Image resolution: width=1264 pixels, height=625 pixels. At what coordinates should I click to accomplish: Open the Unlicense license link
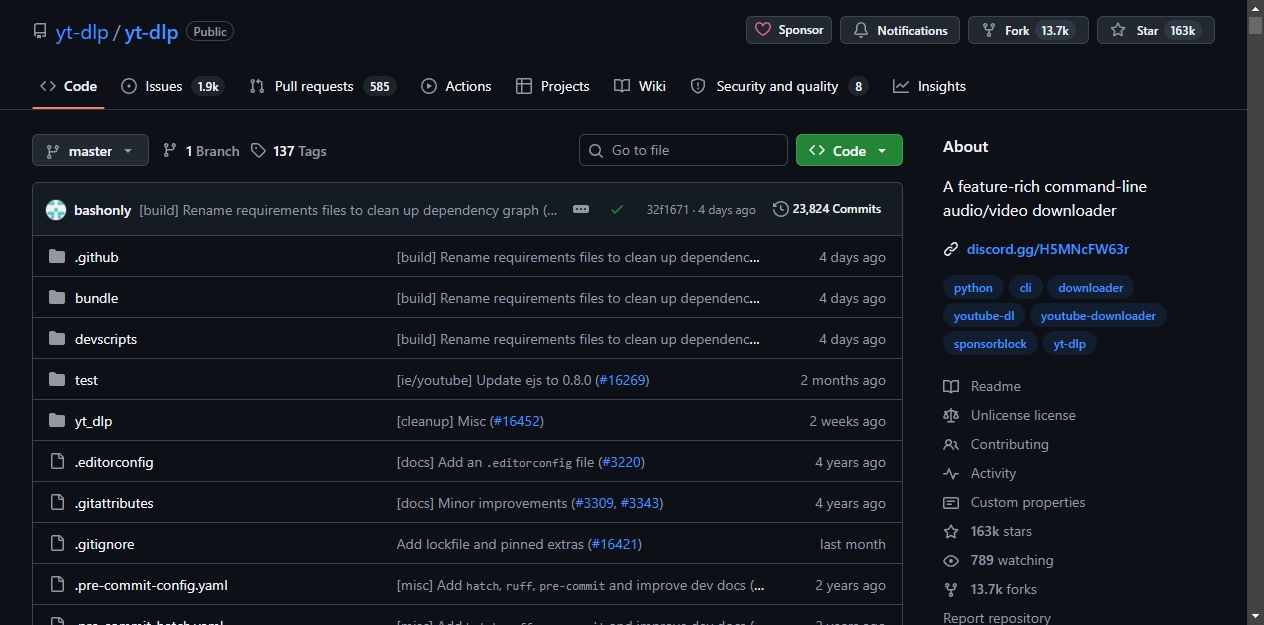click(x=1009, y=415)
